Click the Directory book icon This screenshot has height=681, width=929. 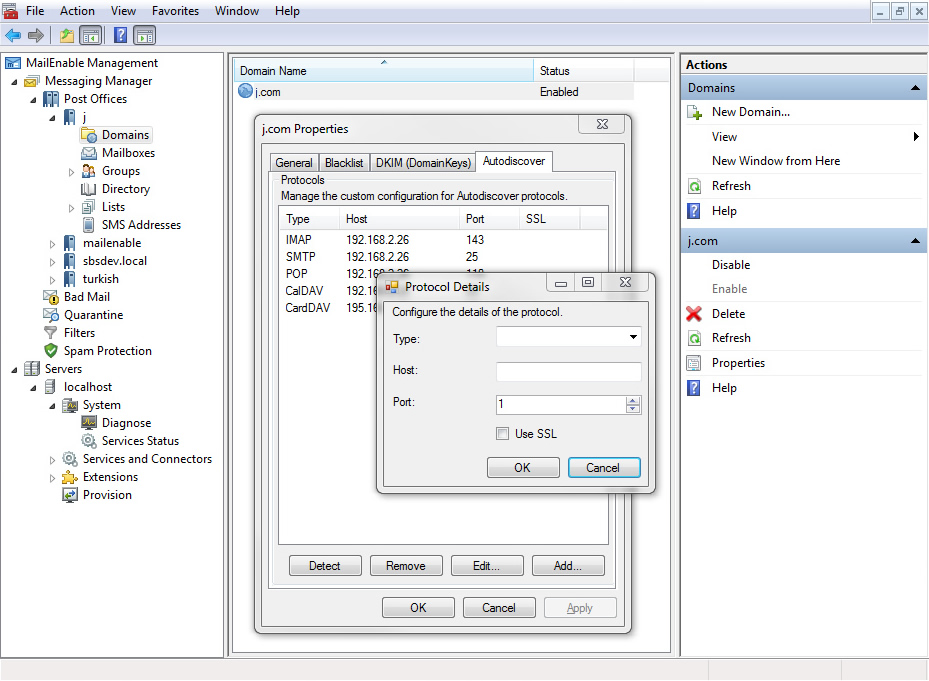click(x=88, y=189)
